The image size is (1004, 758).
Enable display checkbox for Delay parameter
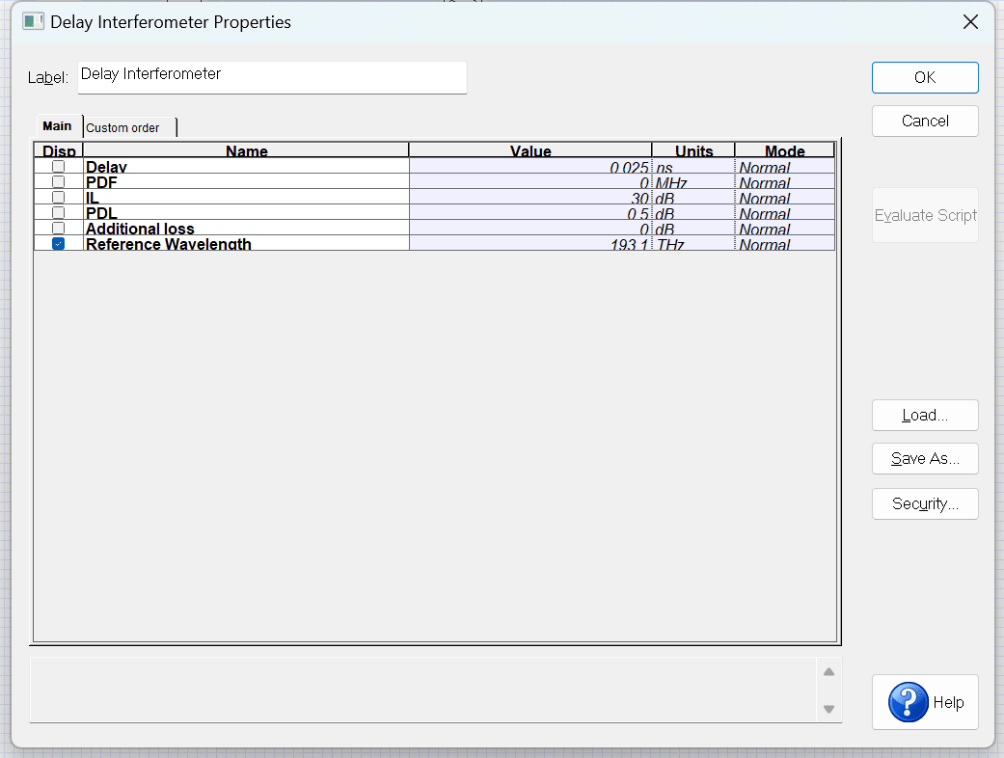tap(58, 167)
